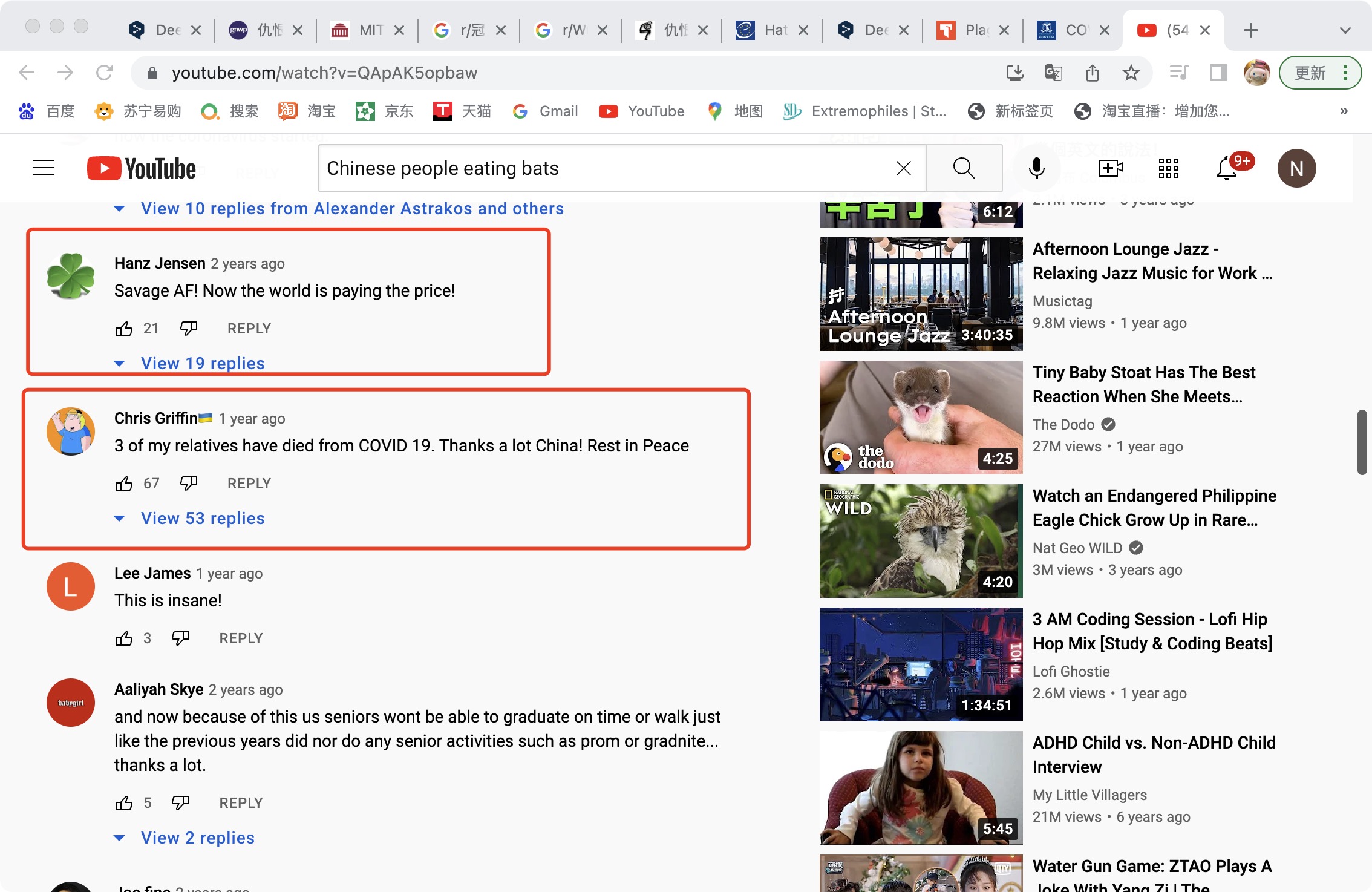Expand View 2 replies under Aaliyah Skye
This screenshot has height=892, width=1372.
click(x=197, y=838)
